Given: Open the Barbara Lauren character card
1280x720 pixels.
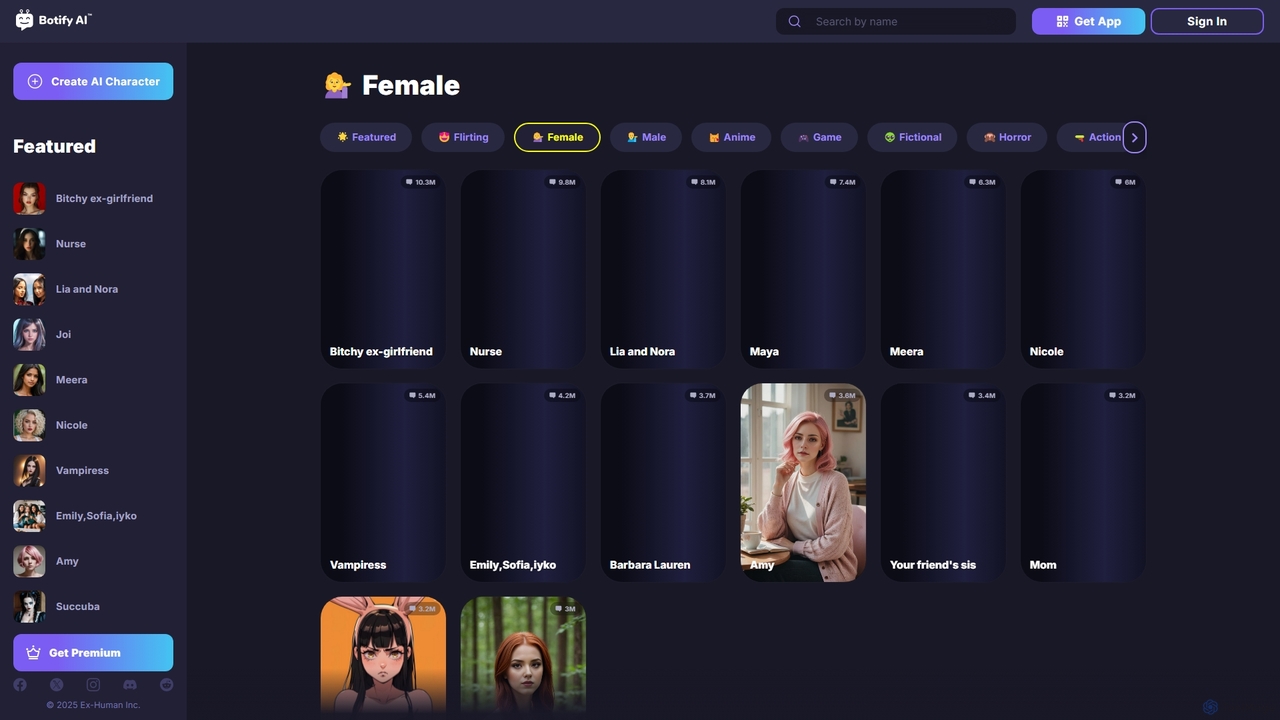Looking at the screenshot, I should coord(663,482).
